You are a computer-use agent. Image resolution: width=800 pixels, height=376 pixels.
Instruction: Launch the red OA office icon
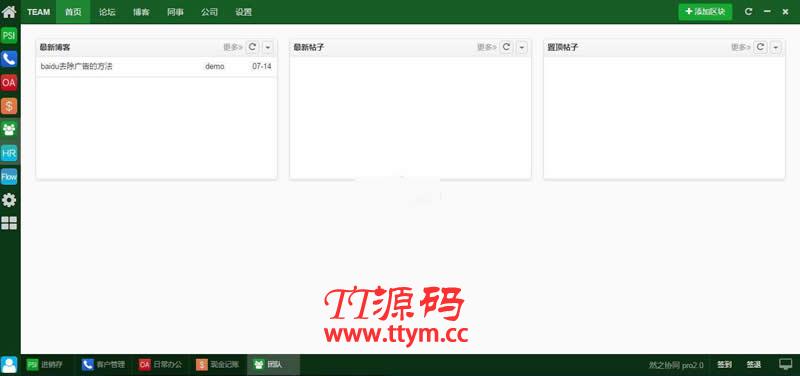9,83
